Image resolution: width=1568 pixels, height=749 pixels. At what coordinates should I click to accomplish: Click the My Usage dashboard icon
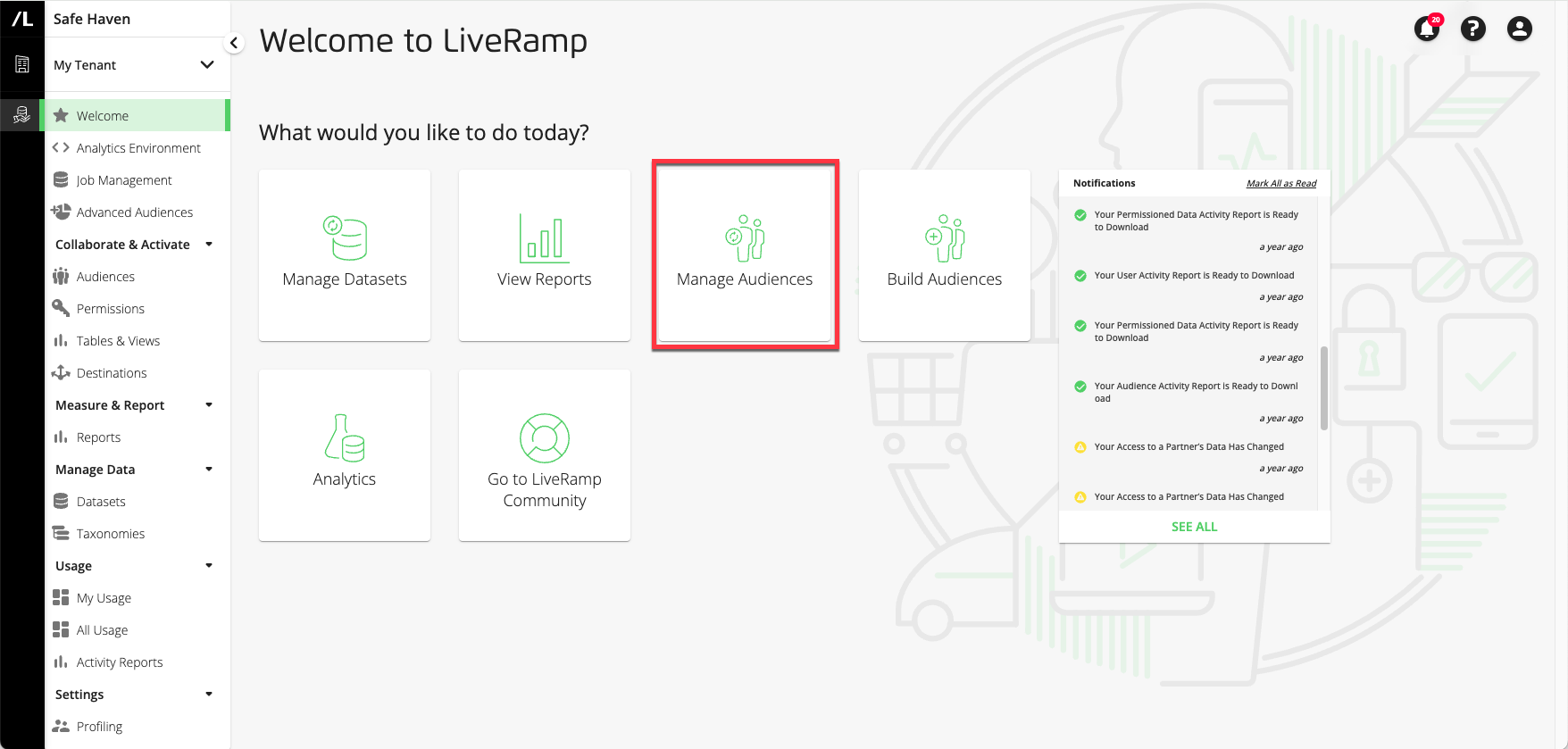pos(61,597)
